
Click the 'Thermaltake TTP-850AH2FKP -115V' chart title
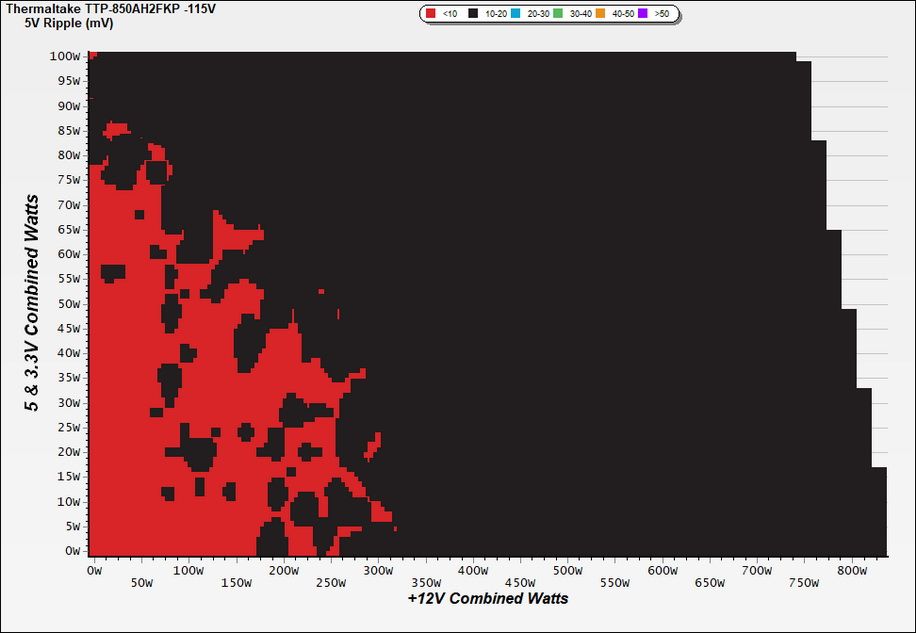(110, 9)
